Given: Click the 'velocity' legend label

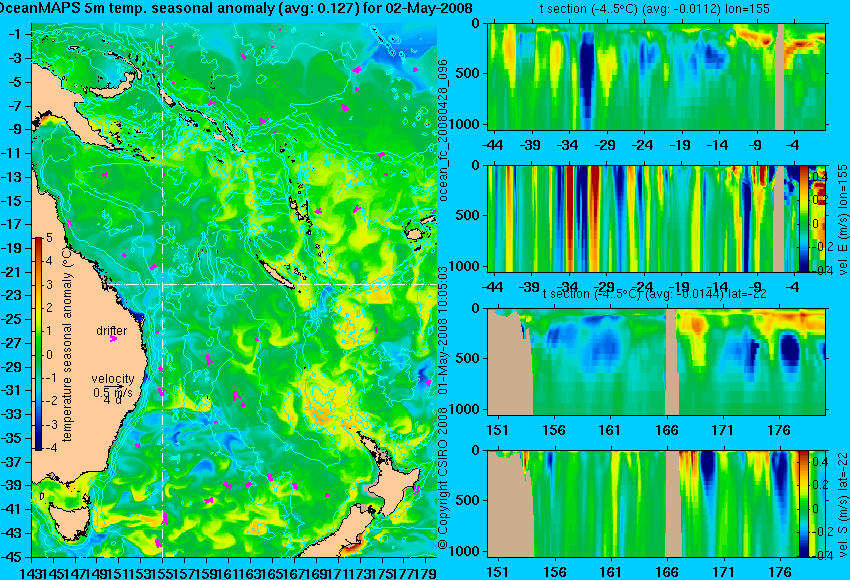Looking at the screenshot, I should [113, 379].
